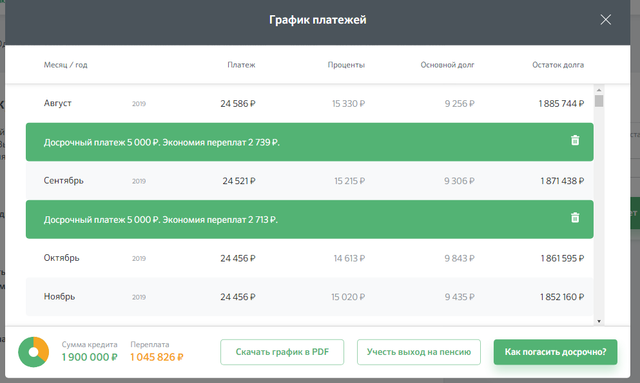This screenshot has width=640, height=383.
Task: Click remaining debt 1 885 744 ₽
Action: tap(561, 104)
